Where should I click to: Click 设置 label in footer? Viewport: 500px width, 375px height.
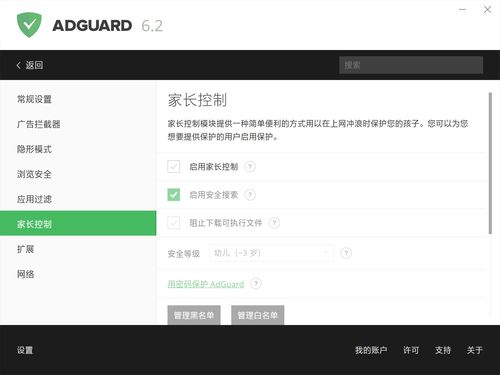[25, 350]
